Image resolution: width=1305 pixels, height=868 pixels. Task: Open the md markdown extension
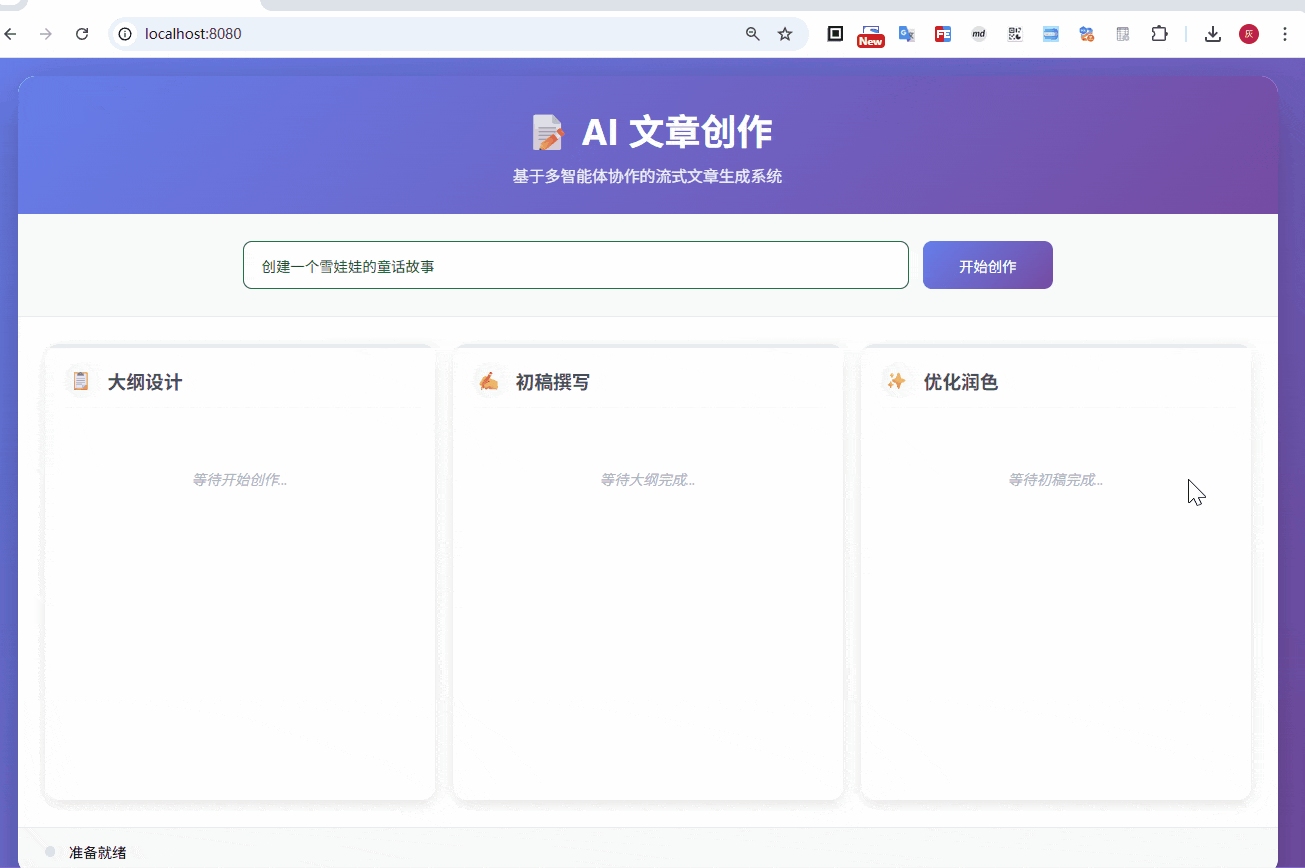[x=979, y=34]
